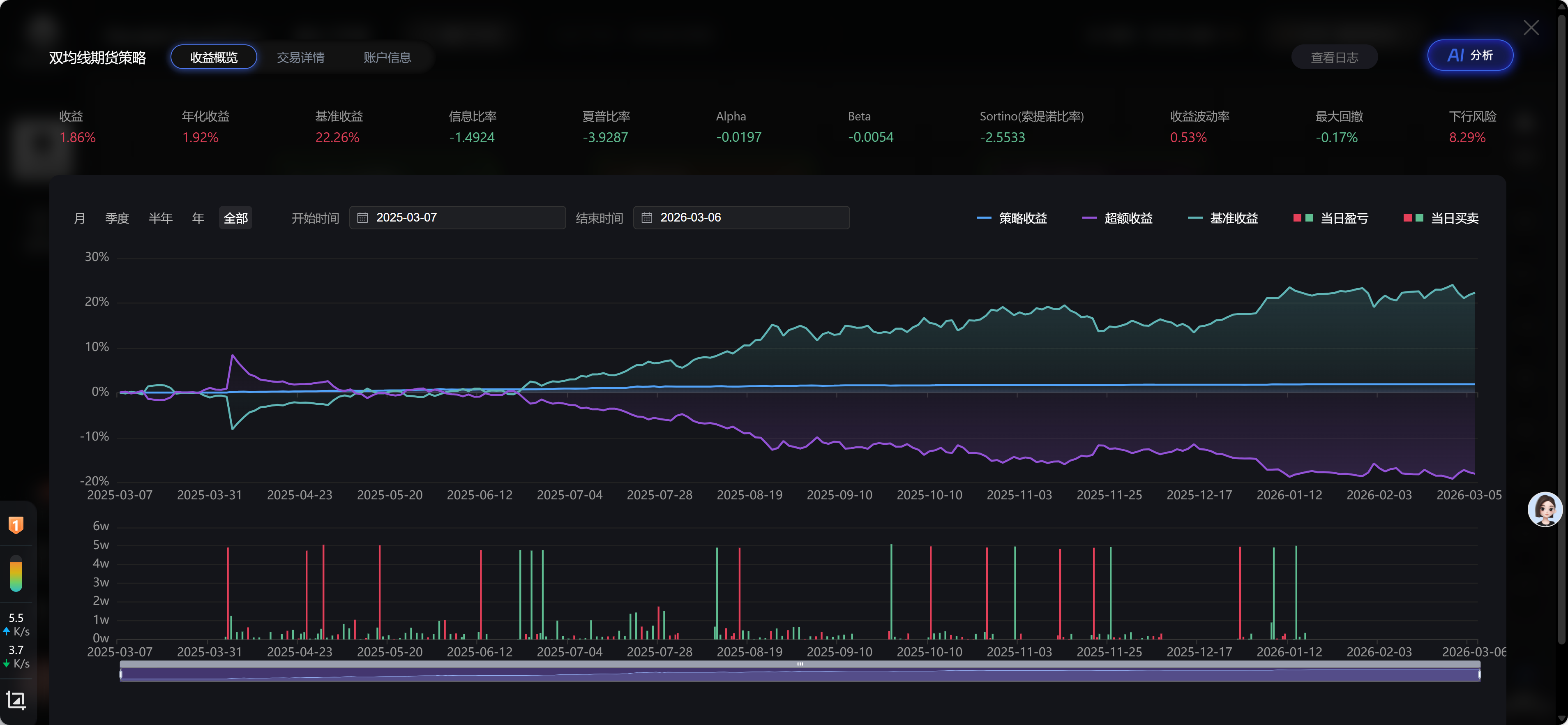Toggle 当日盈亏 legend series

coord(1330,218)
